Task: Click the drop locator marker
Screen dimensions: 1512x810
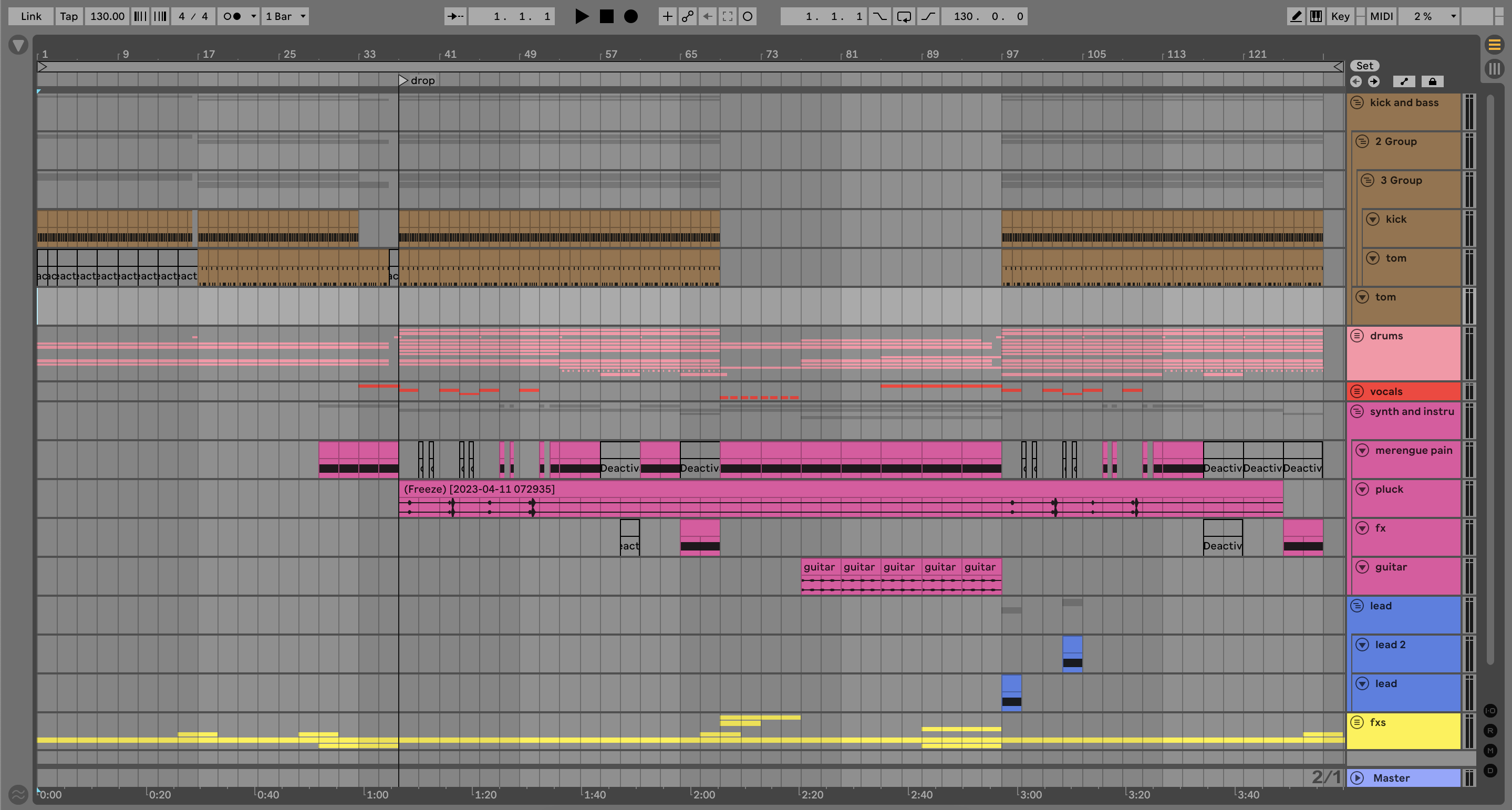Action: point(403,80)
